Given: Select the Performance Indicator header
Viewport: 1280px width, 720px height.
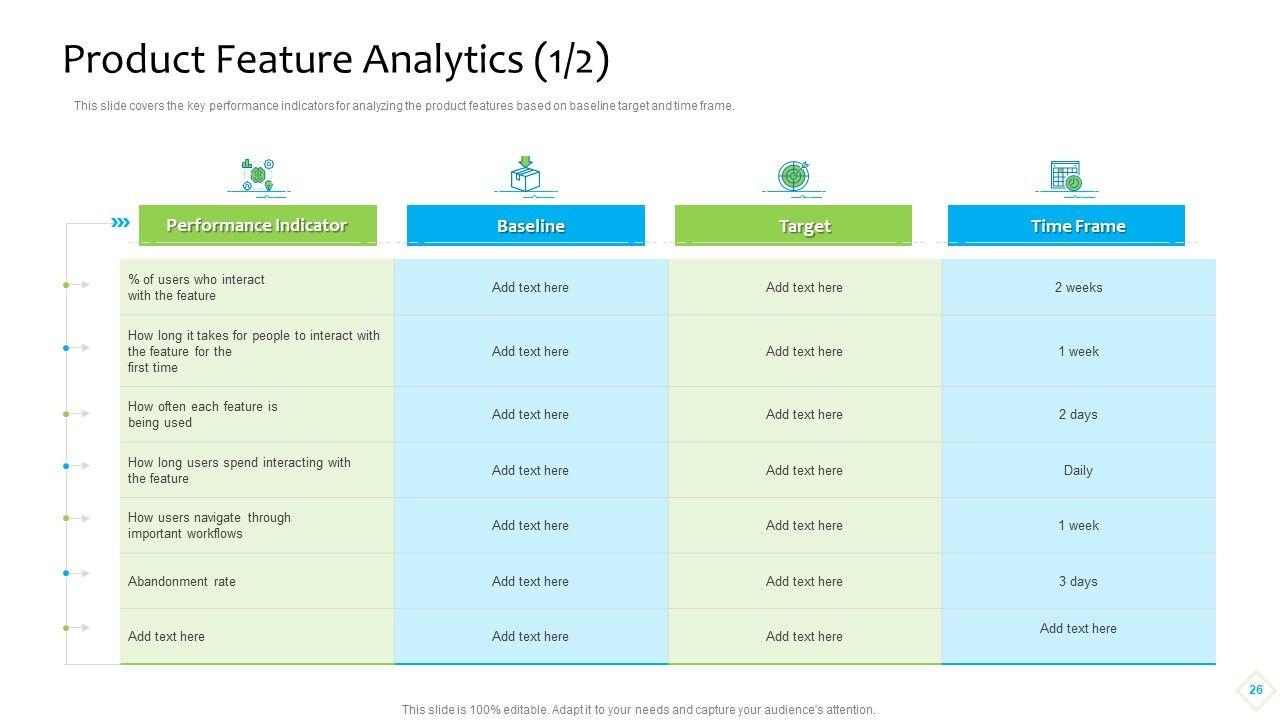Looking at the screenshot, I should pos(257,225).
